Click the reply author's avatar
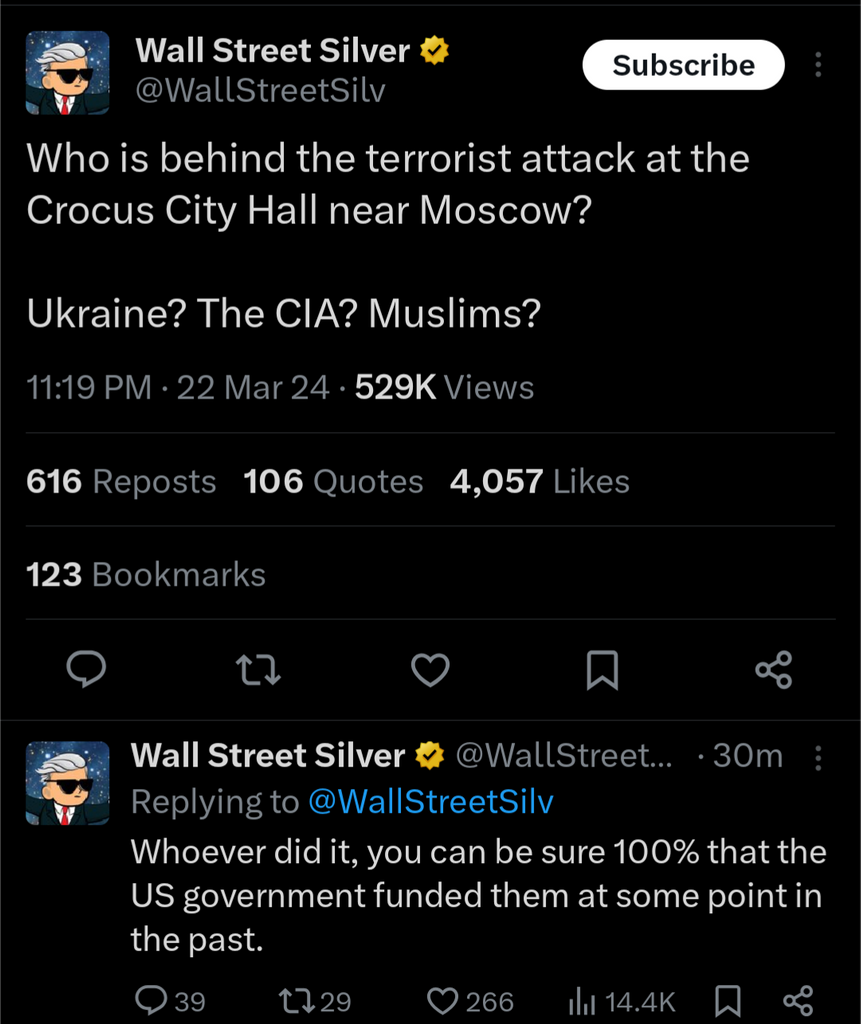The width and height of the screenshot is (861, 1024). click(67, 783)
